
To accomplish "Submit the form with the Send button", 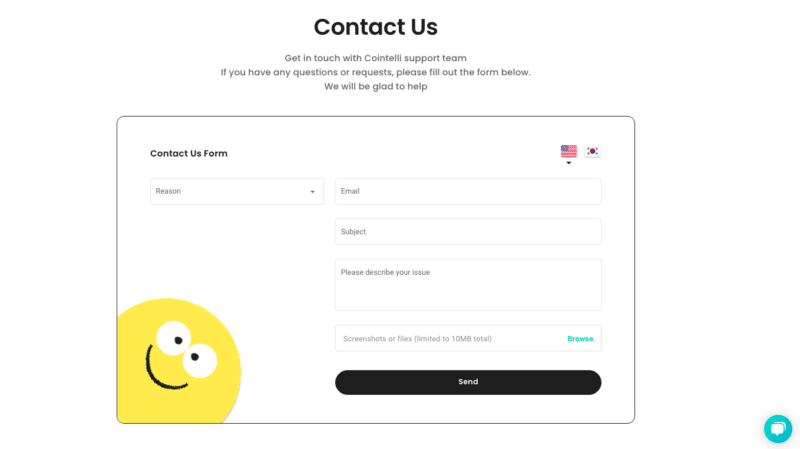I will 468,382.
